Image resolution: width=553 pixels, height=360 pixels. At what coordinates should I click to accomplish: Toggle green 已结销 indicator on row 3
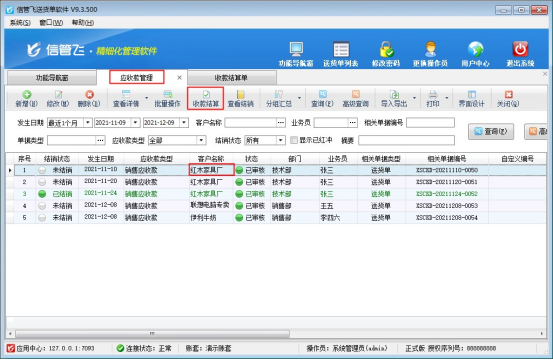pos(42,194)
